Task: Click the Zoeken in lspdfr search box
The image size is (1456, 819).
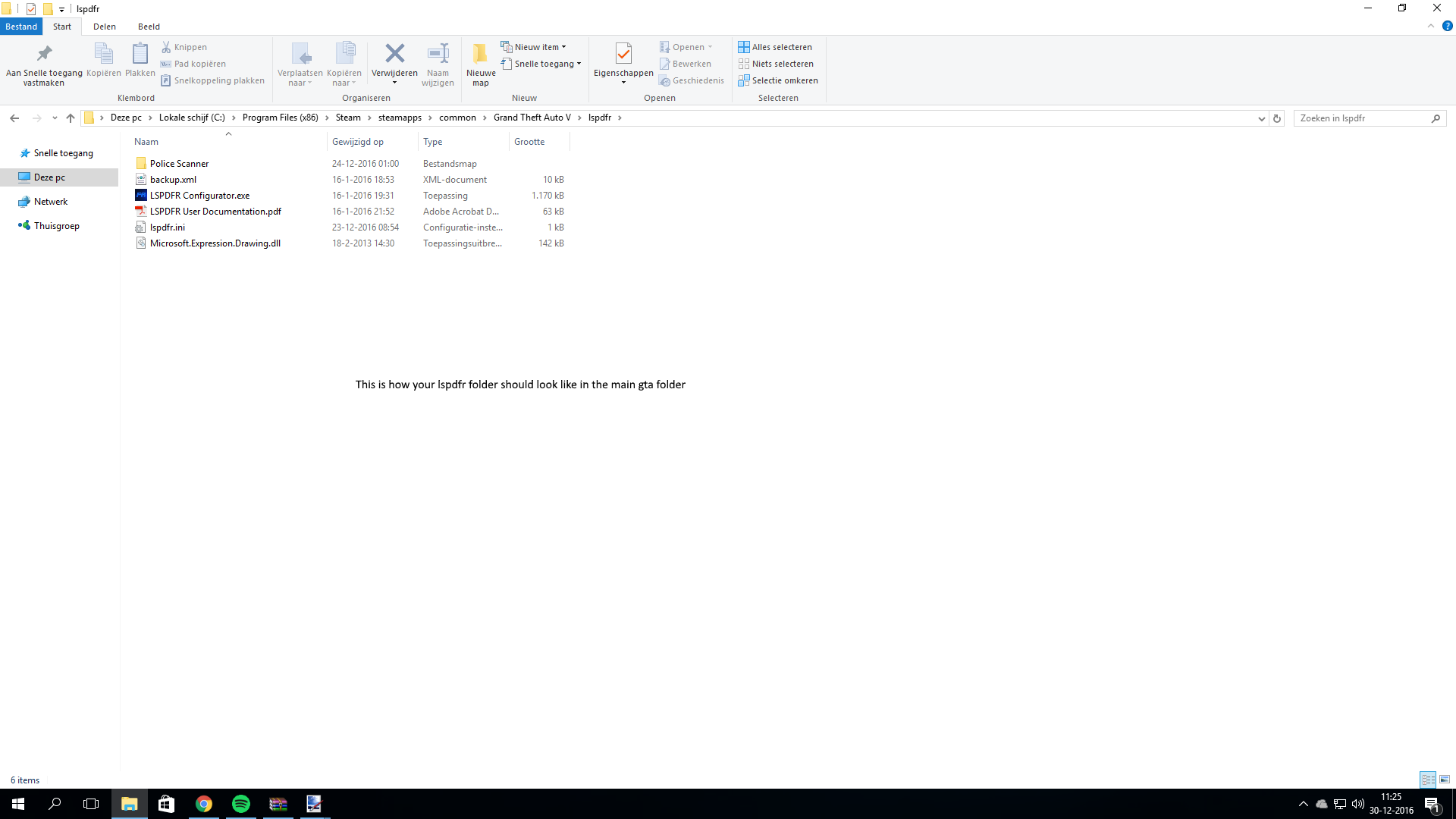Action: [1361, 118]
